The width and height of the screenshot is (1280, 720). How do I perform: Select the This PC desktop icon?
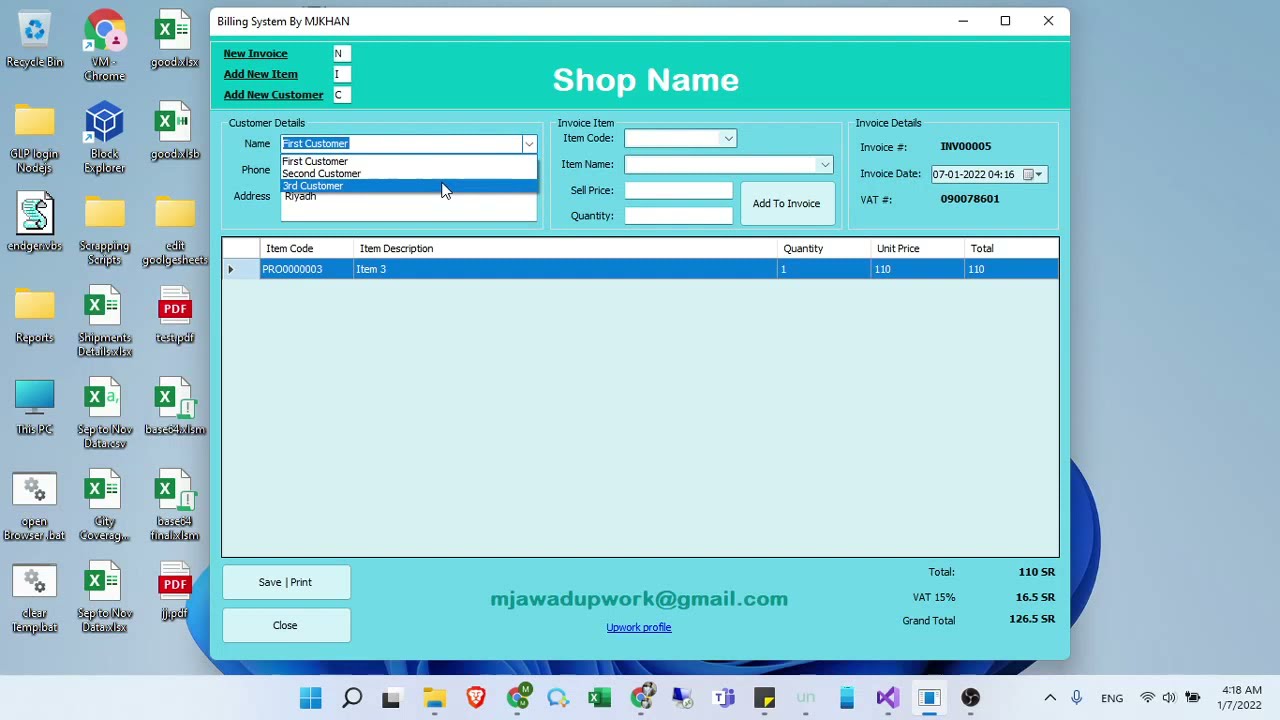(34, 407)
